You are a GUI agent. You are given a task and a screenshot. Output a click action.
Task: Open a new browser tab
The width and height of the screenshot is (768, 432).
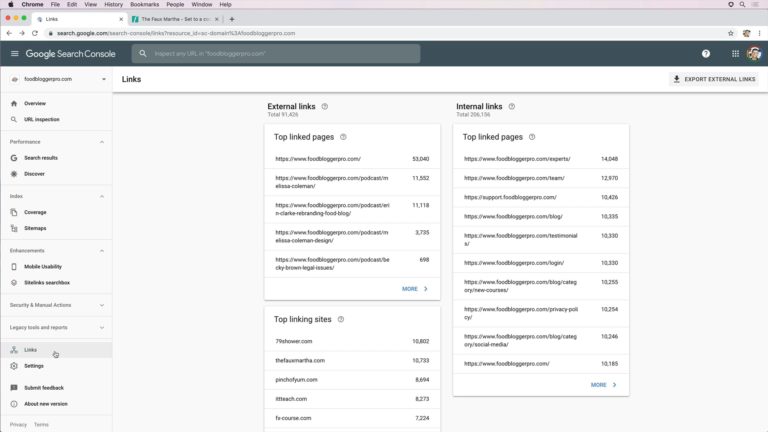[232, 19]
